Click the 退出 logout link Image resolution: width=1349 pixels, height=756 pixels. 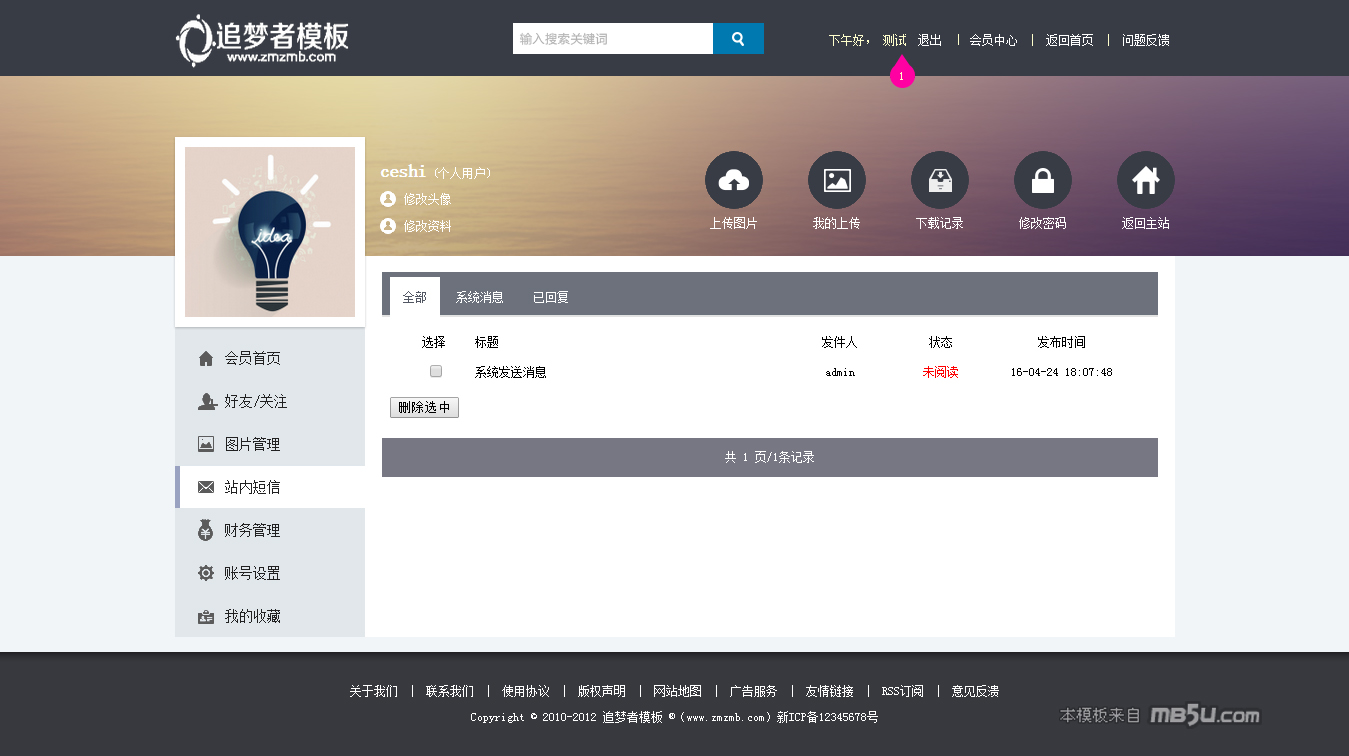point(930,40)
